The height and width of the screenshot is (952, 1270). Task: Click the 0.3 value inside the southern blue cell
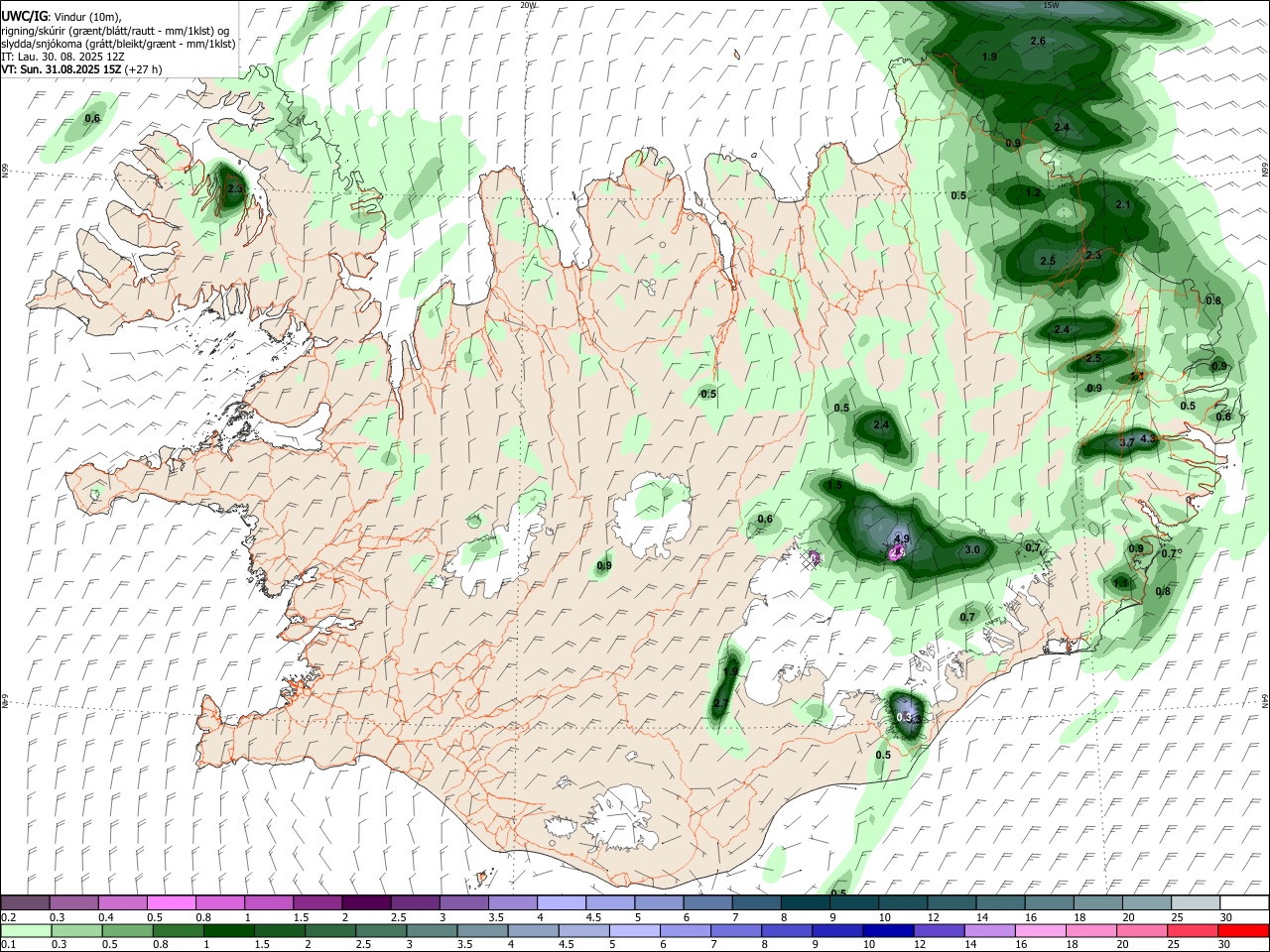pos(904,717)
